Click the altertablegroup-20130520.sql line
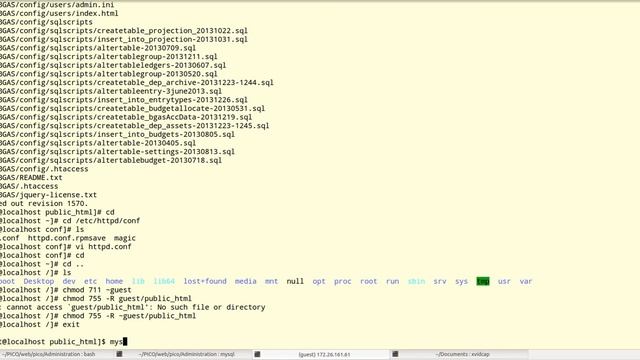Image resolution: width=640 pixels, height=360 pixels. coord(109,74)
